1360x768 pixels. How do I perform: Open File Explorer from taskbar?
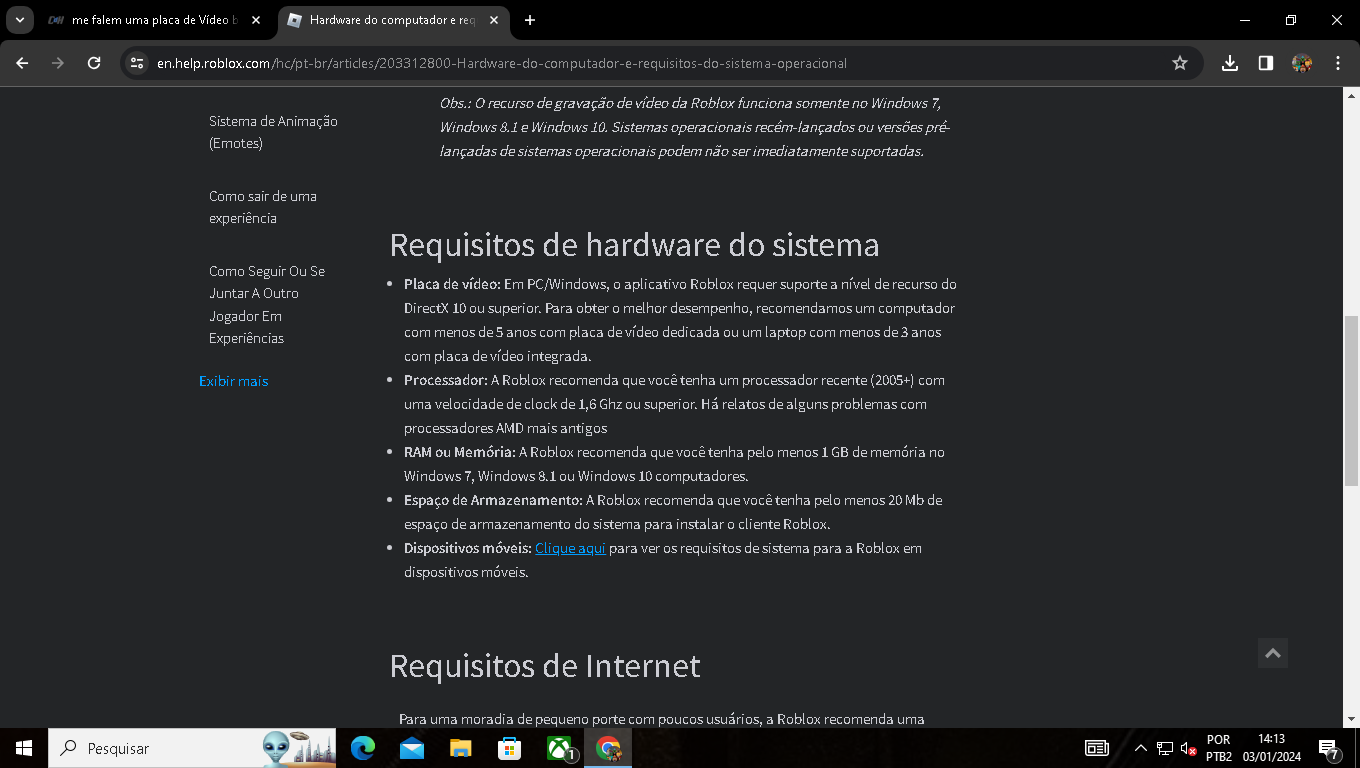click(x=460, y=748)
